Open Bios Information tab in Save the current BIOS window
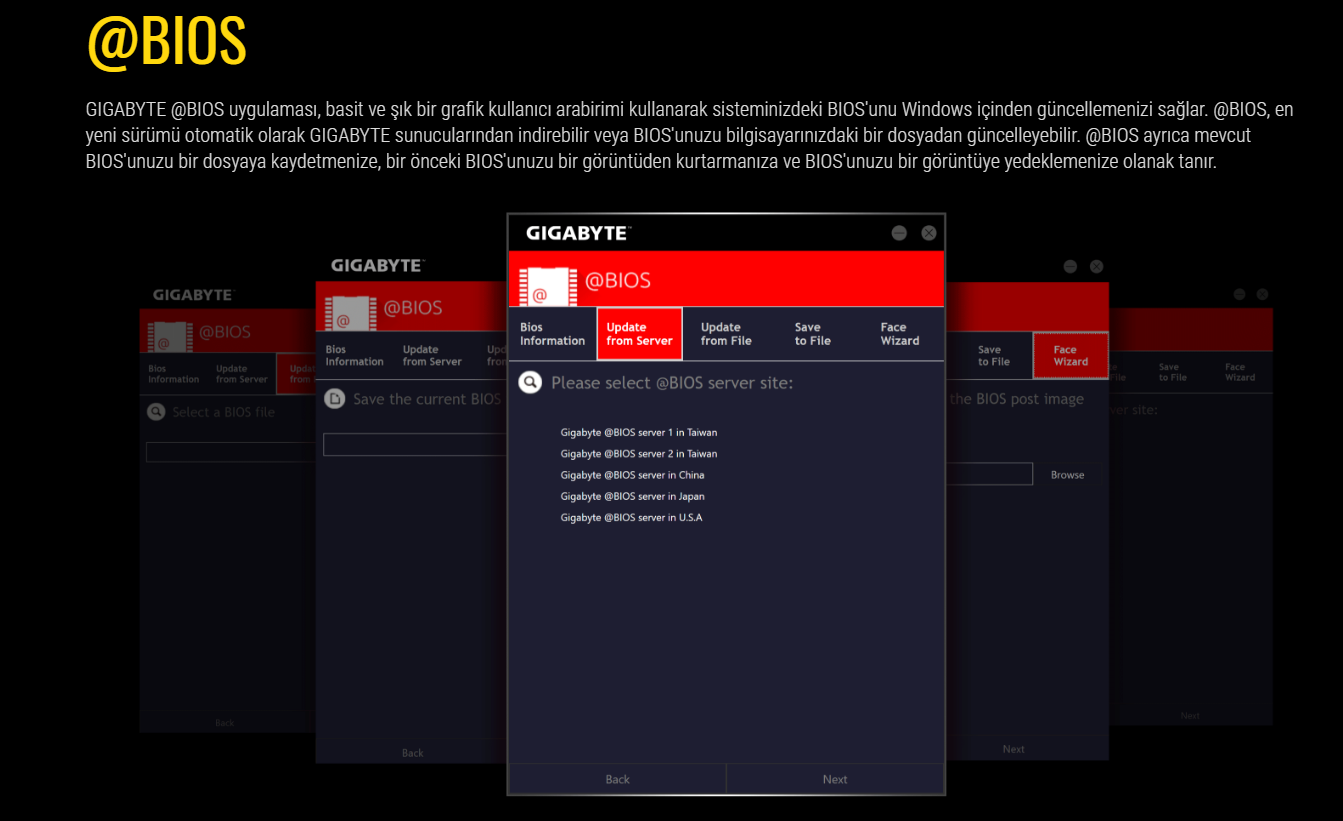The height and width of the screenshot is (821, 1343). (354, 356)
